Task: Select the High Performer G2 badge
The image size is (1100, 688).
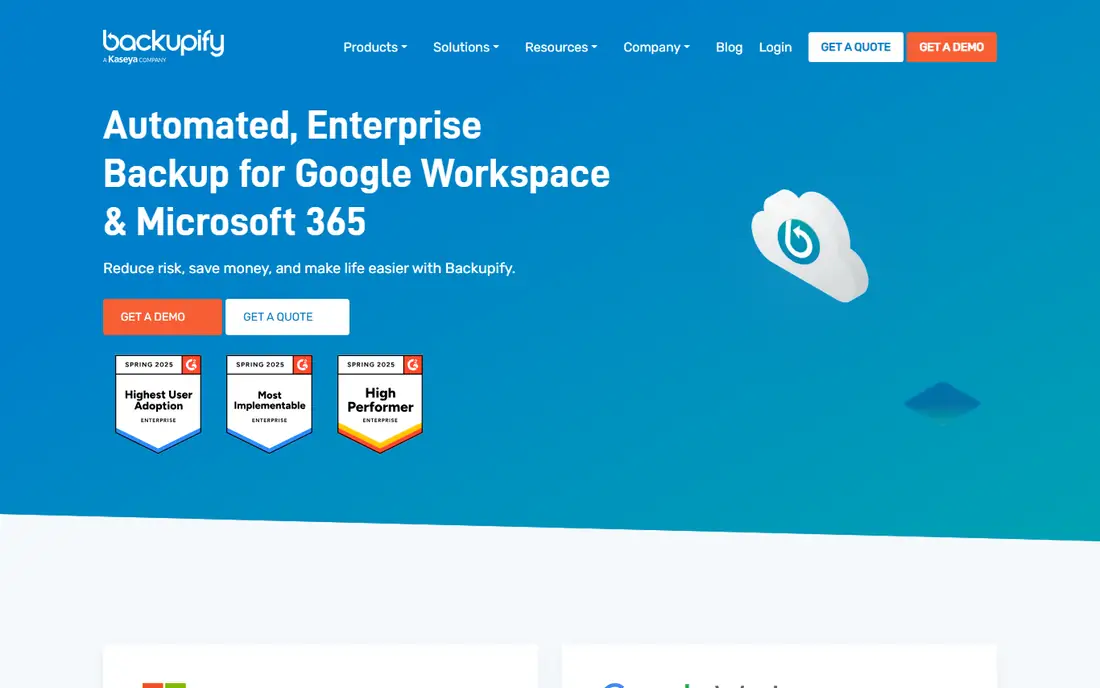Action: pyautogui.click(x=380, y=403)
